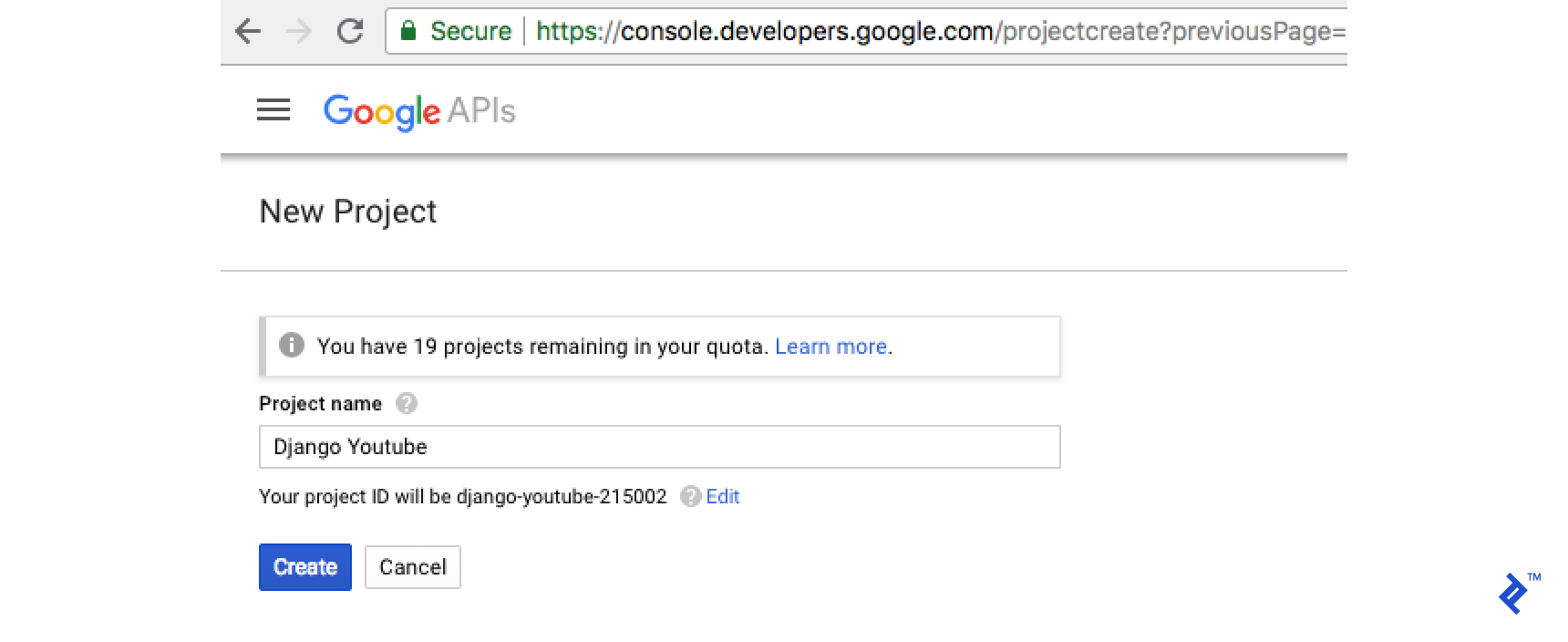The height and width of the screenshot is (642, 1568).
Task: Select the Django Youtube project name field
Action: click(658, 447)
